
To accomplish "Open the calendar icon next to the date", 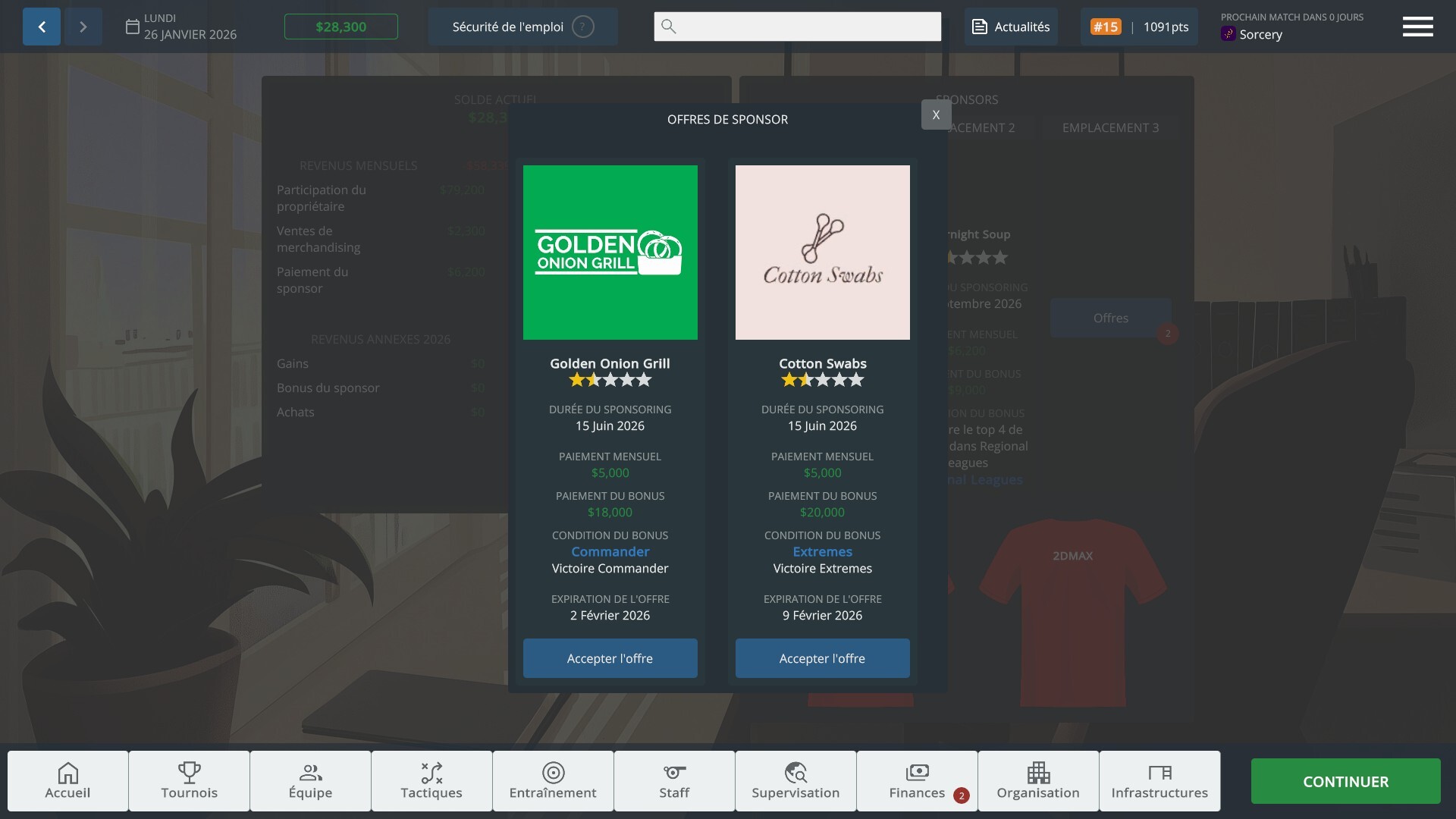I will pyautogui.click(x=132, y=27).
